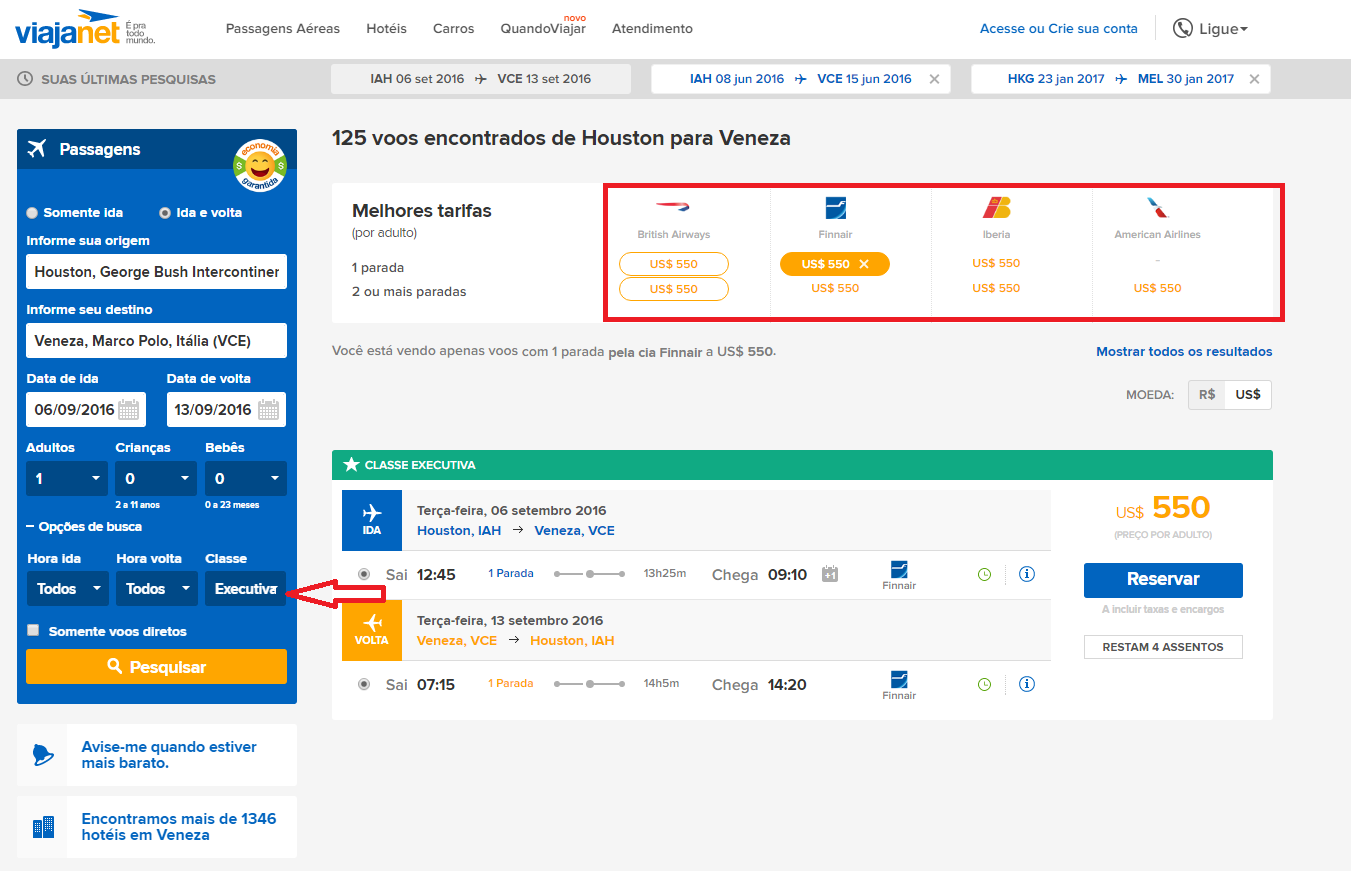Click Iberia 1 parada US$ 550 fare
Image resolution: width=1351 pixels, height=871 pixels.
pyautogui.click(x=996, y=264)
